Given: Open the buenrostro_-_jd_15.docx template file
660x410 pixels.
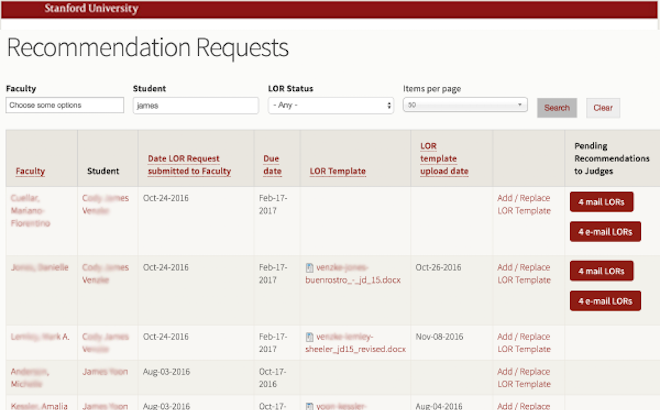Looking at the screenshot, I should tap(353, 274).
